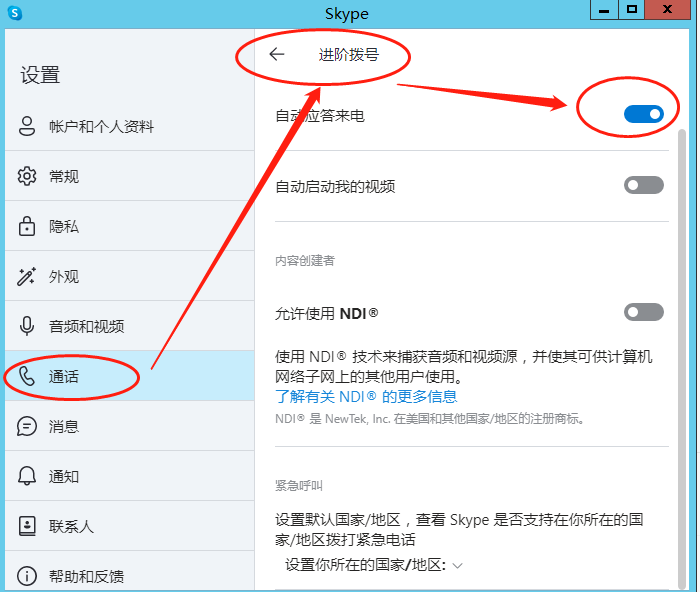Click the padlock icon beside 隐私
The width and height of the screenshot is (700, 592).
pyautogui.click(x=27, y=226)
